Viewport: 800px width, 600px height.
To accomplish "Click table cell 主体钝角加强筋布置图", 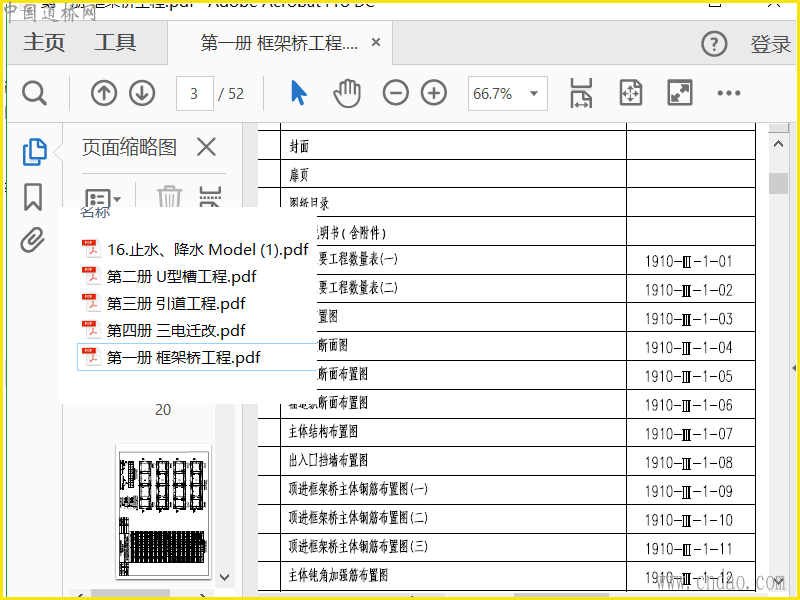I will [x=454, y=576].
